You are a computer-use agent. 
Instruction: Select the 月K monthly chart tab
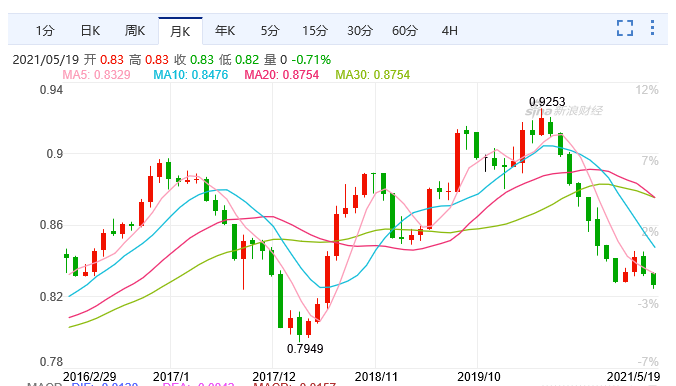click(x=180, y=31)
